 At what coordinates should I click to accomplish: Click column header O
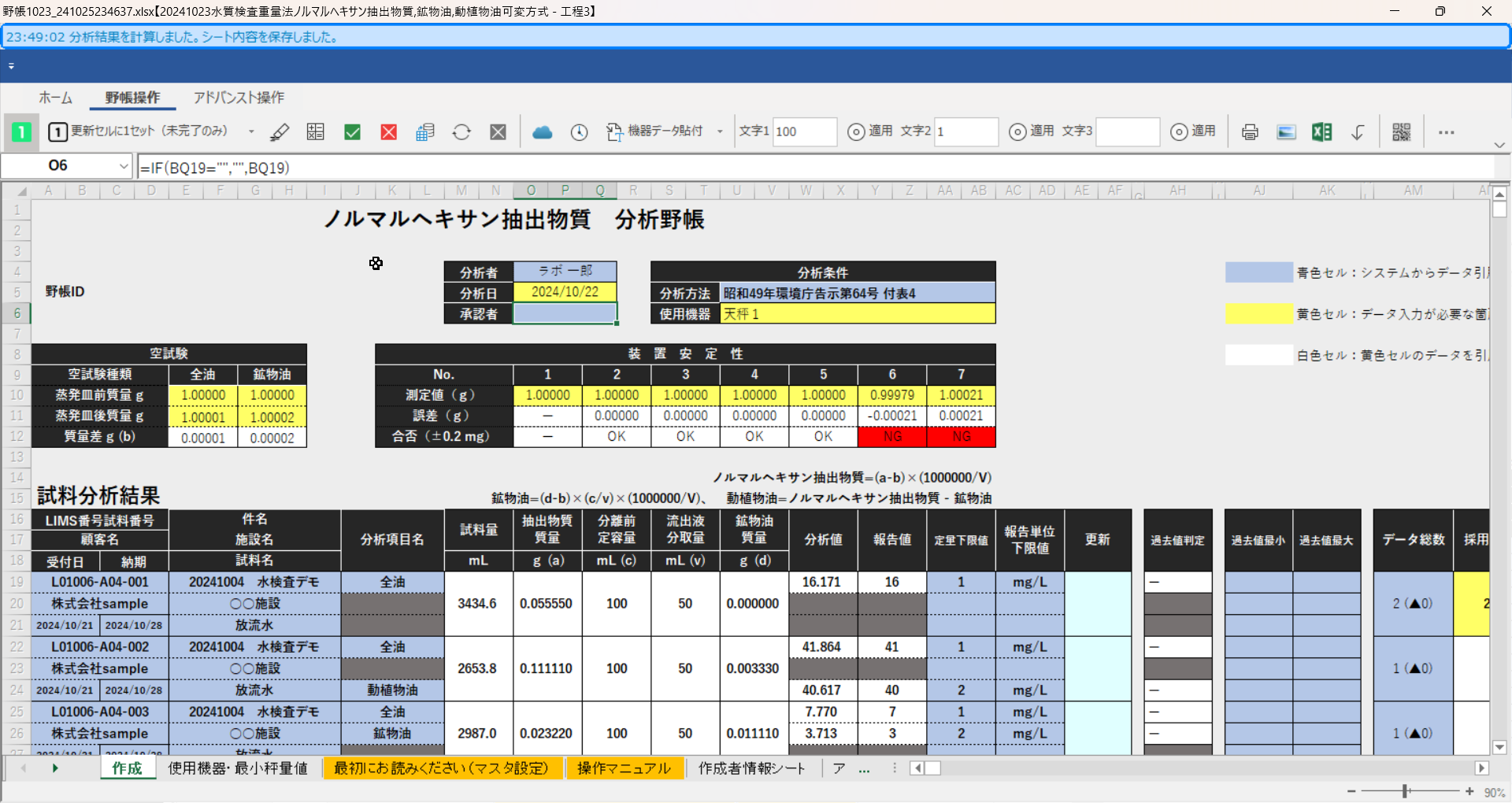(531, 191)
